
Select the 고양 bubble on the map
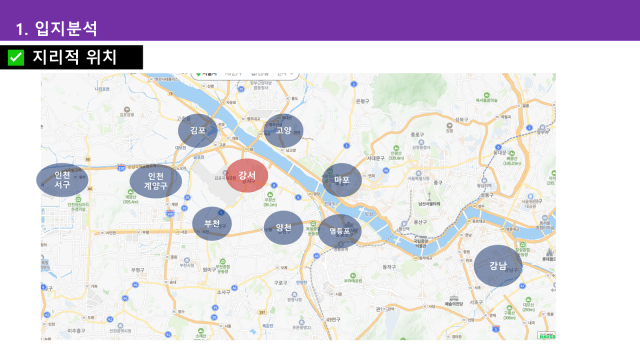point(283,131)
